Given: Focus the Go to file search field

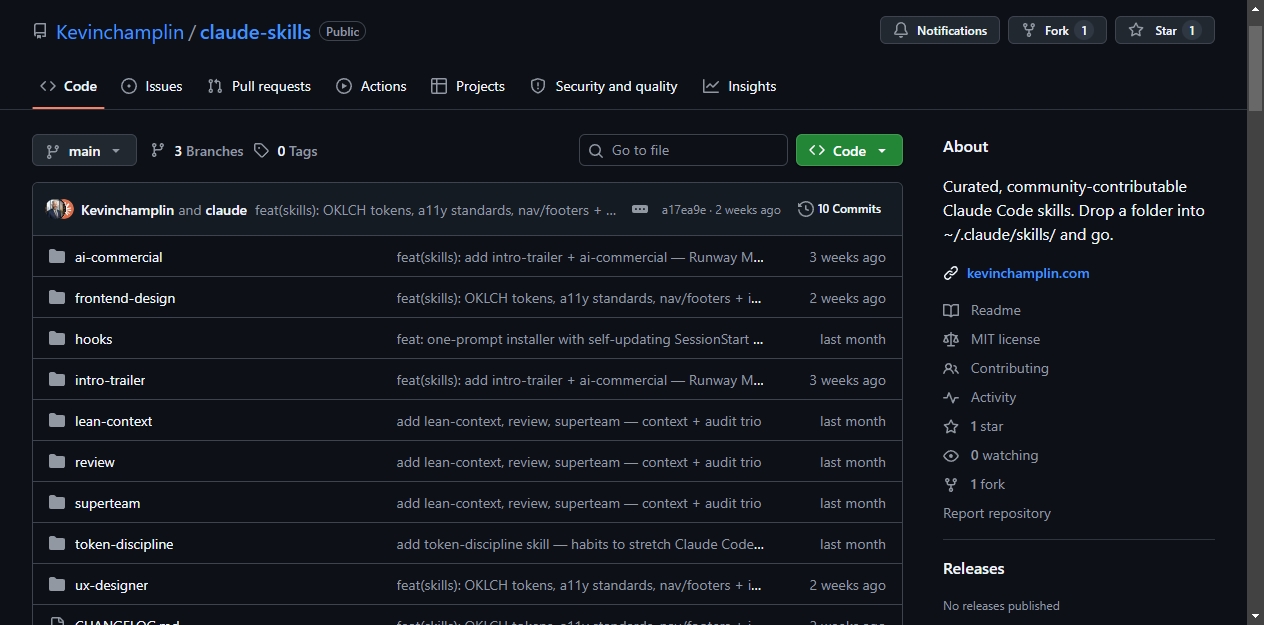Looking at the screenshot, I should point(683,150).
